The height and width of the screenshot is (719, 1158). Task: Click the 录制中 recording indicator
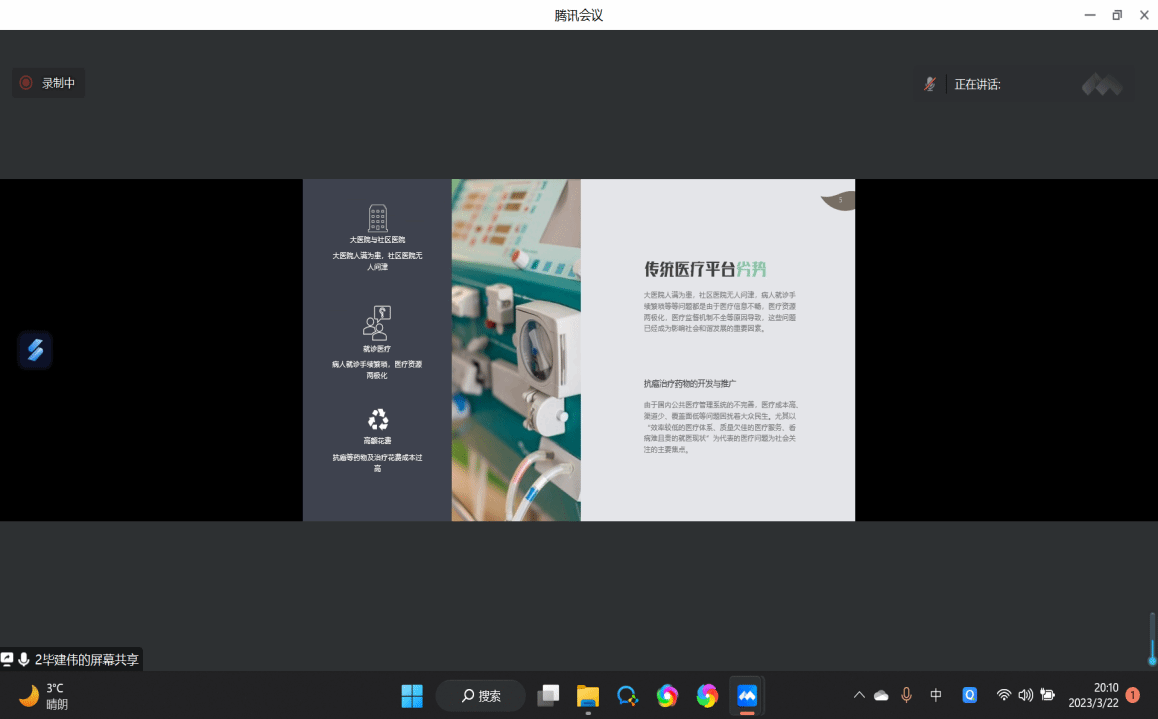48,83
